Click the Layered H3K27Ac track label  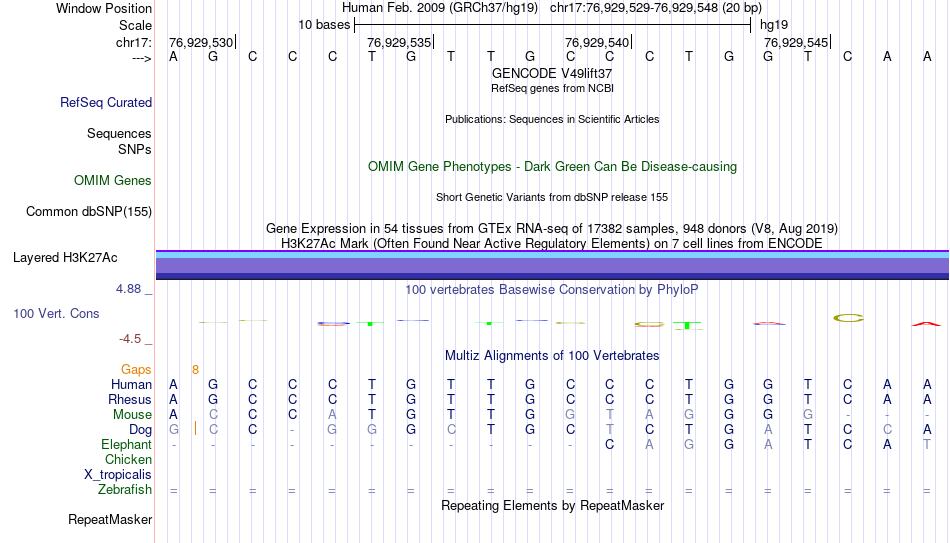(65, 258)
